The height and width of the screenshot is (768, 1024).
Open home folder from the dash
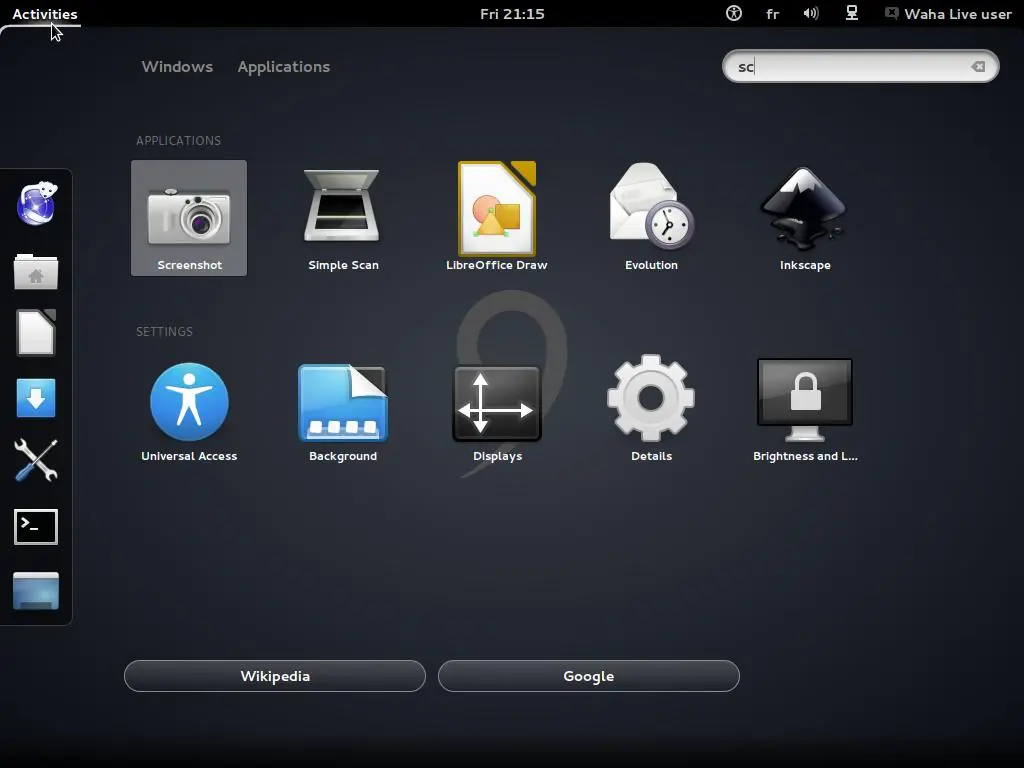coord(36,270)
